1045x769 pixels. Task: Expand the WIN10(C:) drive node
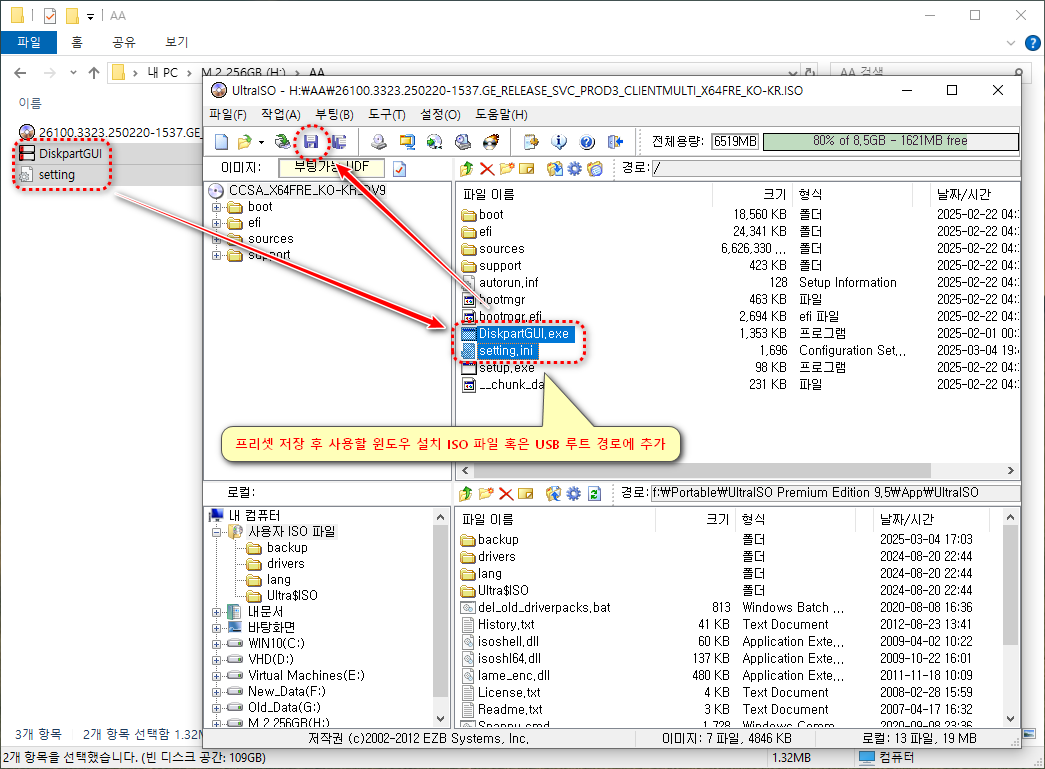(x=217, y=644)
